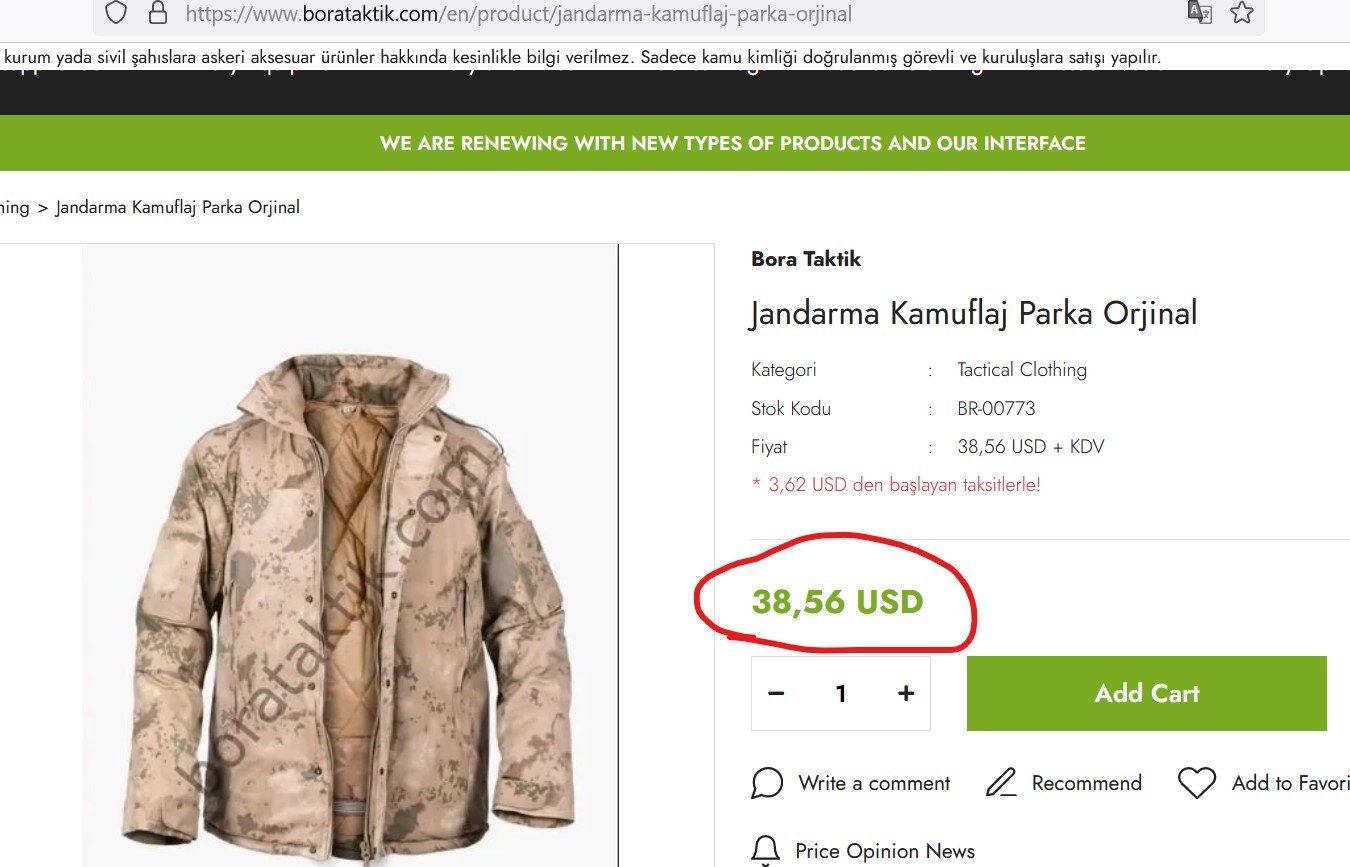
Task: Open the Bora Taktik brand link
Action: [x=805, y=259]
